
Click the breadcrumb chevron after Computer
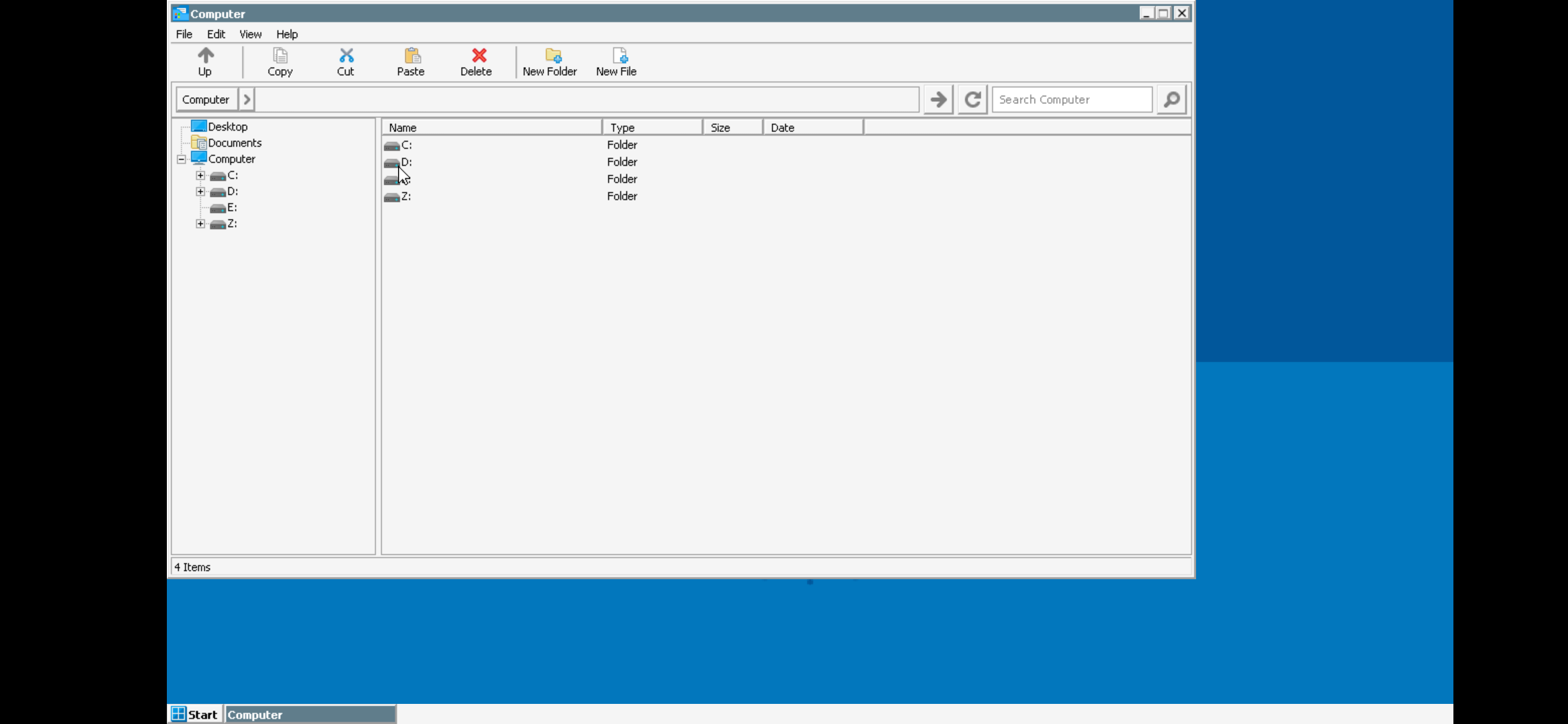247,99
